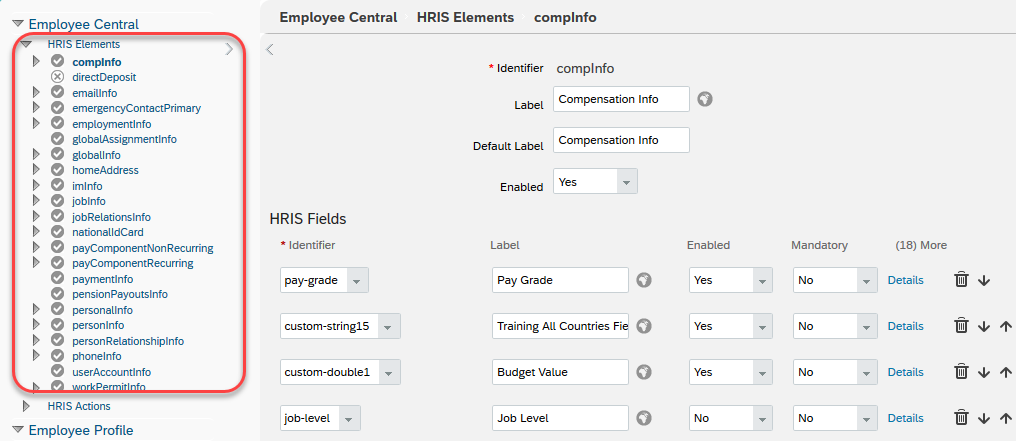The width and height of the screenshot is (1016, 441).
Task: Move job-level field down
Action: [x=984, y=418]
